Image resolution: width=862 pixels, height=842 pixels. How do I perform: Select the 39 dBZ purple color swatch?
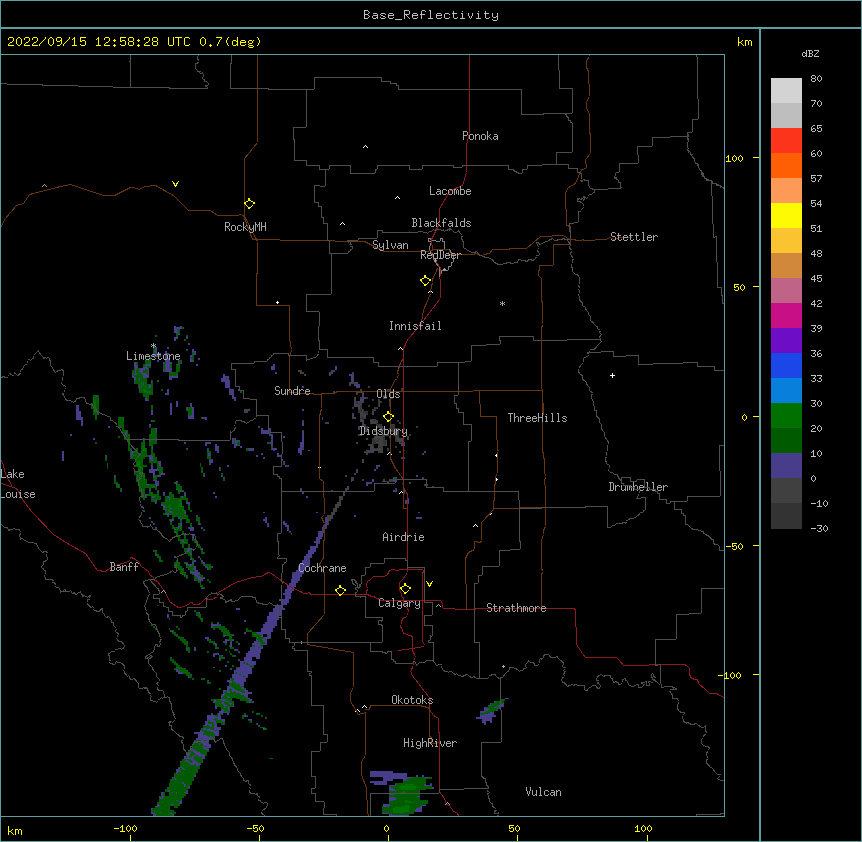tap(786, 340)
